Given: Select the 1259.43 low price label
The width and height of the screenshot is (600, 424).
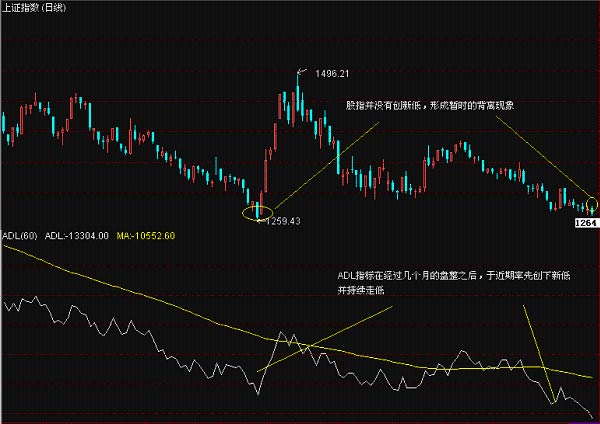Looking at the screenshot, I should pos(283,221).
